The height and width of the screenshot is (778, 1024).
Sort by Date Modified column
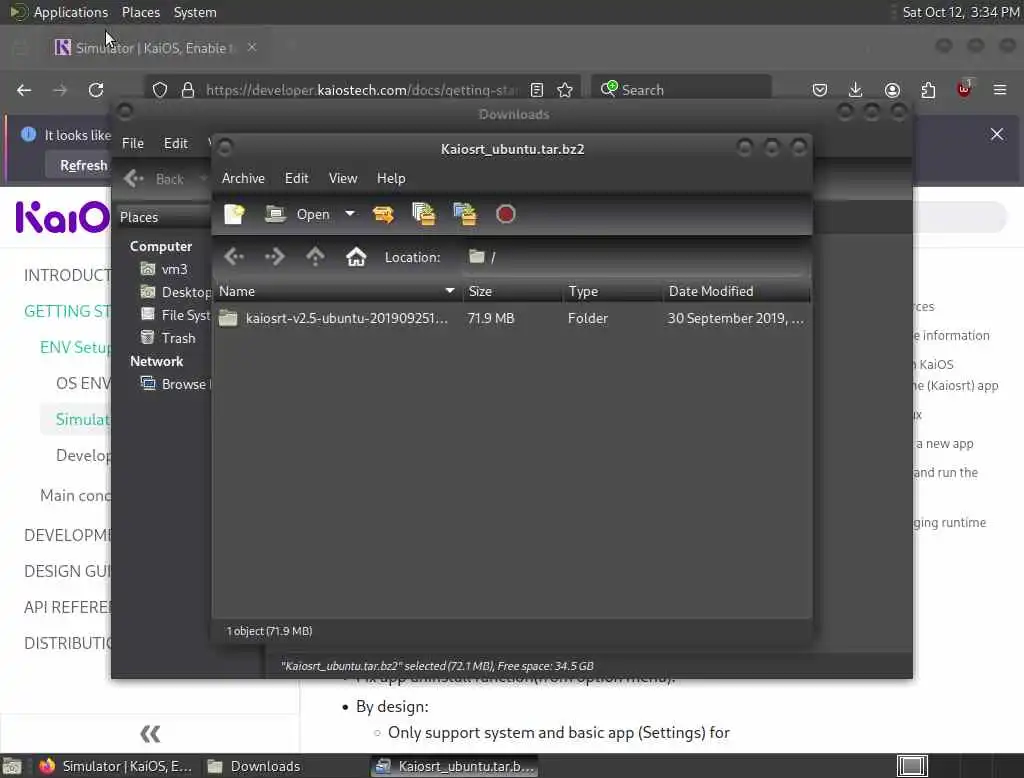[x=737, y=291]
